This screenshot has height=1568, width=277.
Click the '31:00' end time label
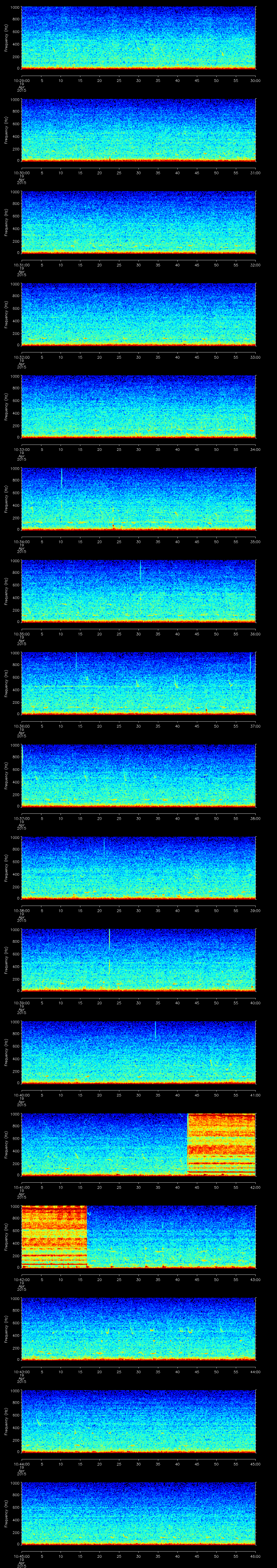pyautogui.click(x=256, y=173)
